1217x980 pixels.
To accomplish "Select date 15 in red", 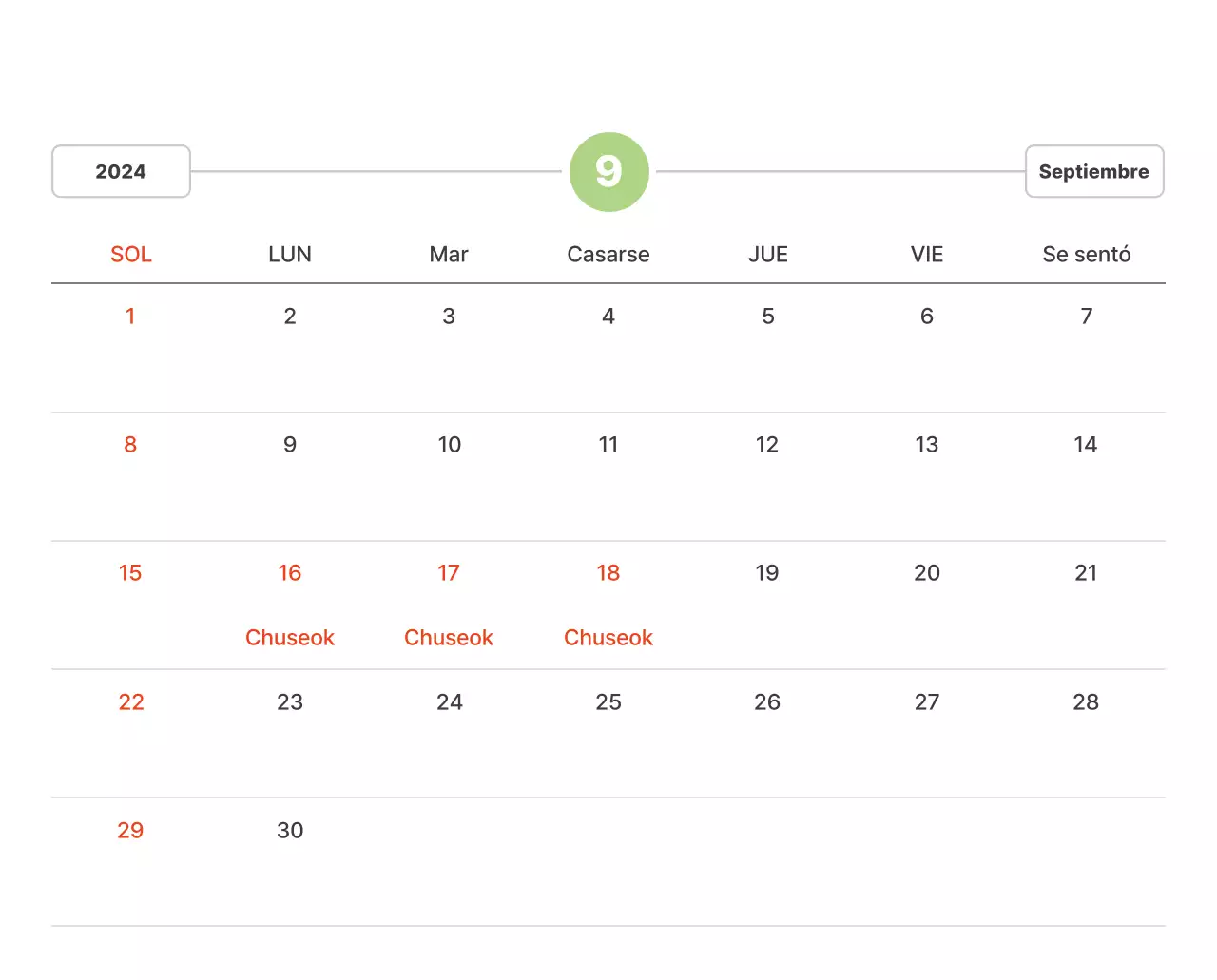I will (130, 573).
